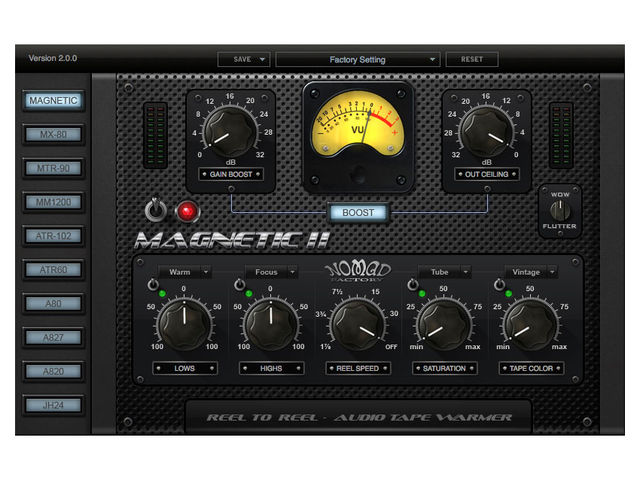The image size is (640, 480).
Task: Toggle the SATURATION section power switch
Action: tap(413, 284)
